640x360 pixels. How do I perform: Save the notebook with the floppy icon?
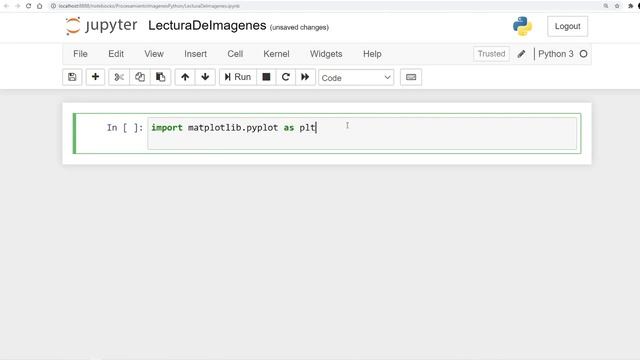click(72, 77)
